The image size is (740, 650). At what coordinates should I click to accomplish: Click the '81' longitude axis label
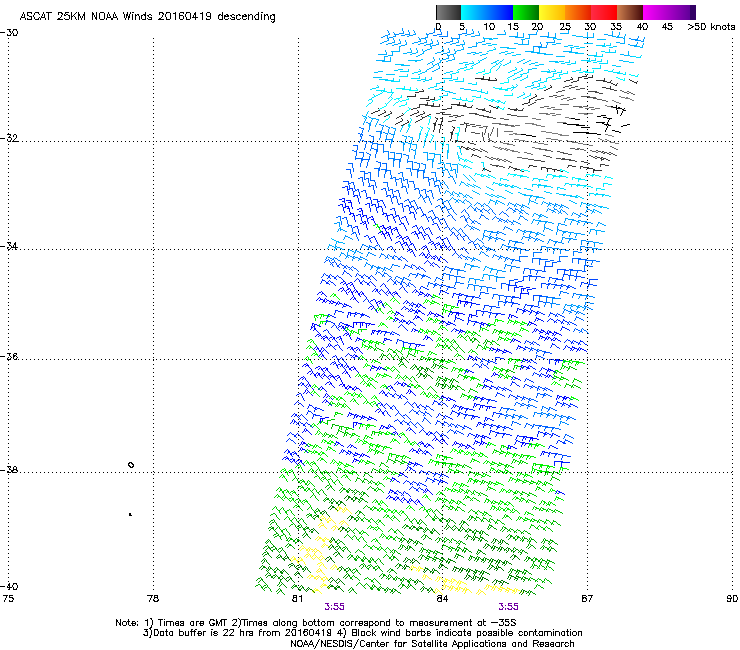[297, 599]
